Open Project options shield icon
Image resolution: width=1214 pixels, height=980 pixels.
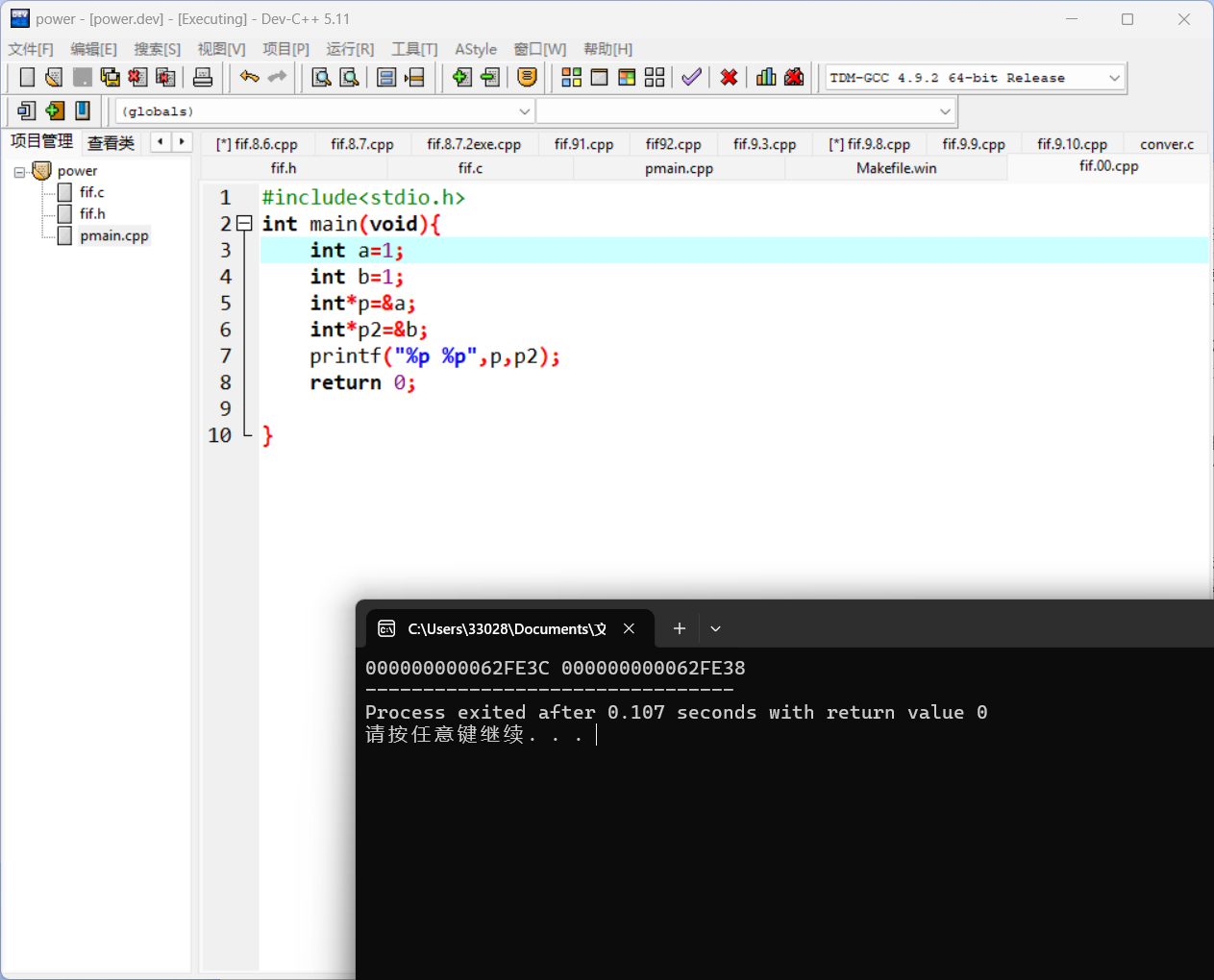pyautogui.click(x=528, y=78)
